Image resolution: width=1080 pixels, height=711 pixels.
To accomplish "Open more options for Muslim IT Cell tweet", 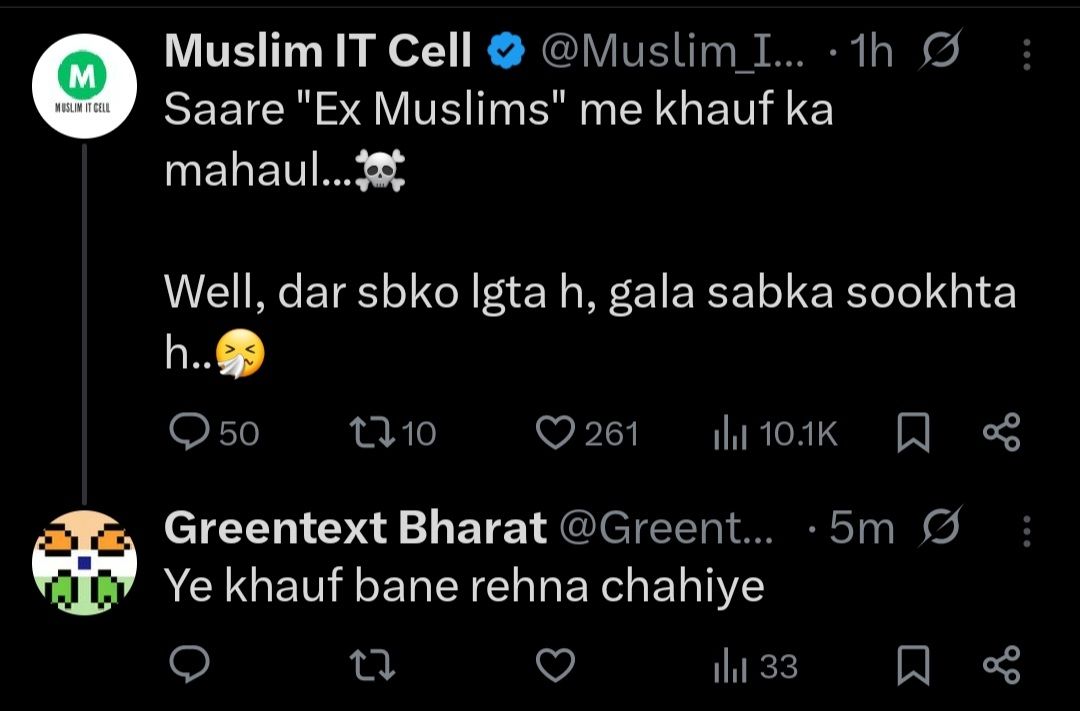I will [1026, 56].
